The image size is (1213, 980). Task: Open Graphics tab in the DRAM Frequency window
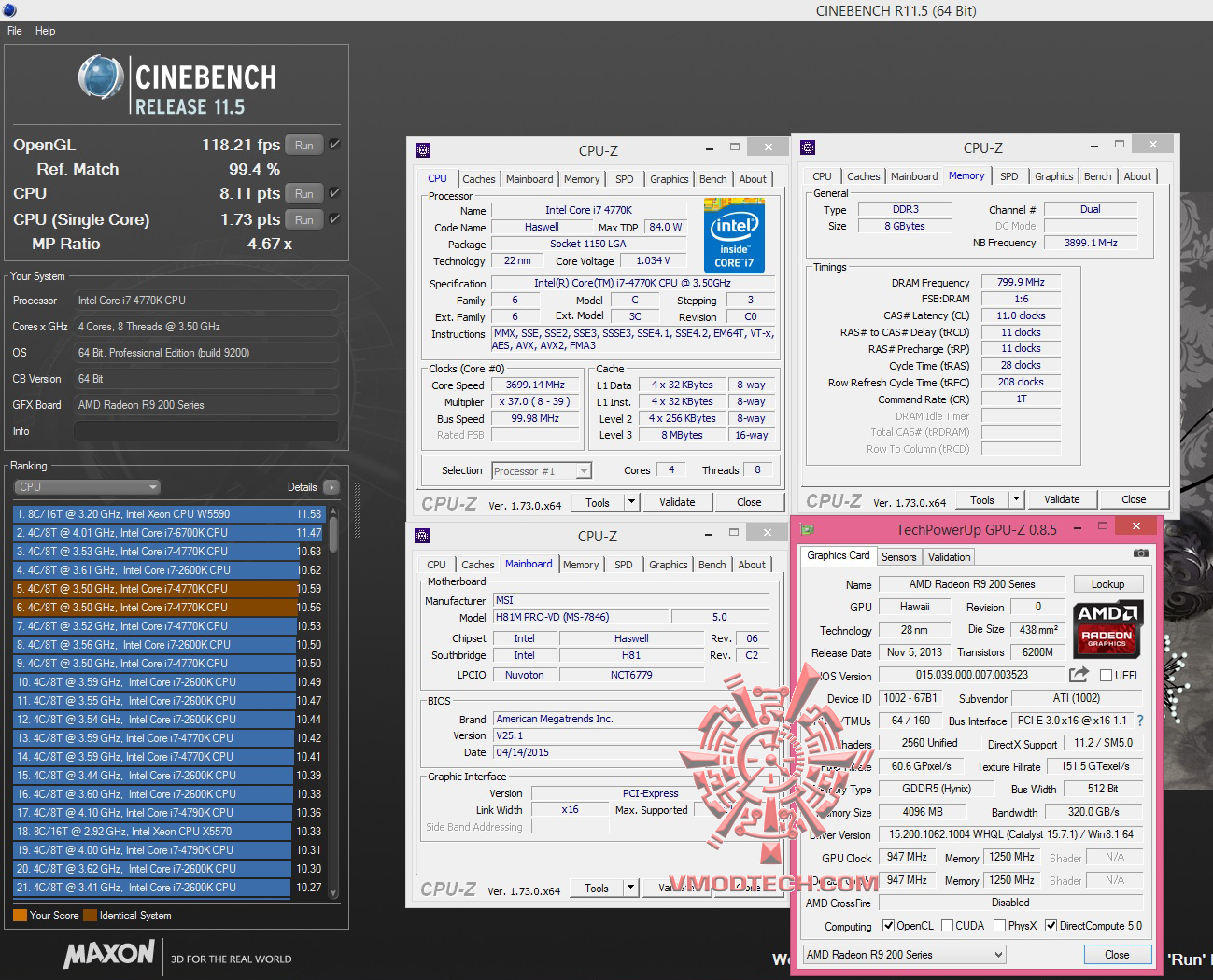(1054, 176)
